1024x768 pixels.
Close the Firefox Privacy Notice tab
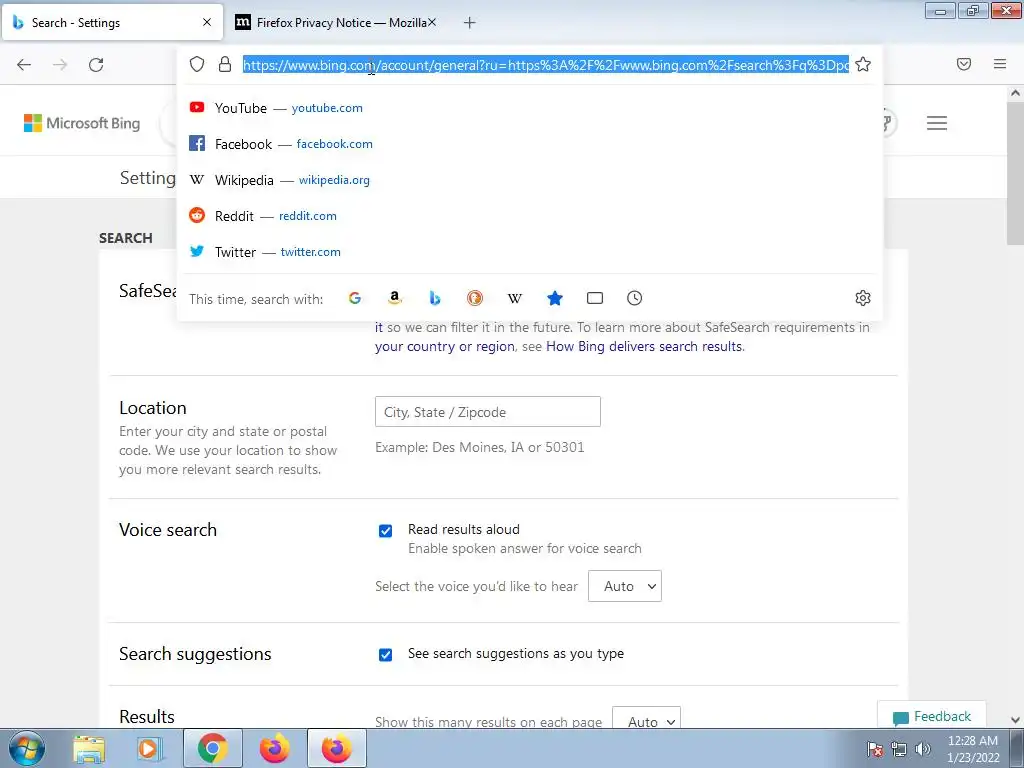[432, 22]
